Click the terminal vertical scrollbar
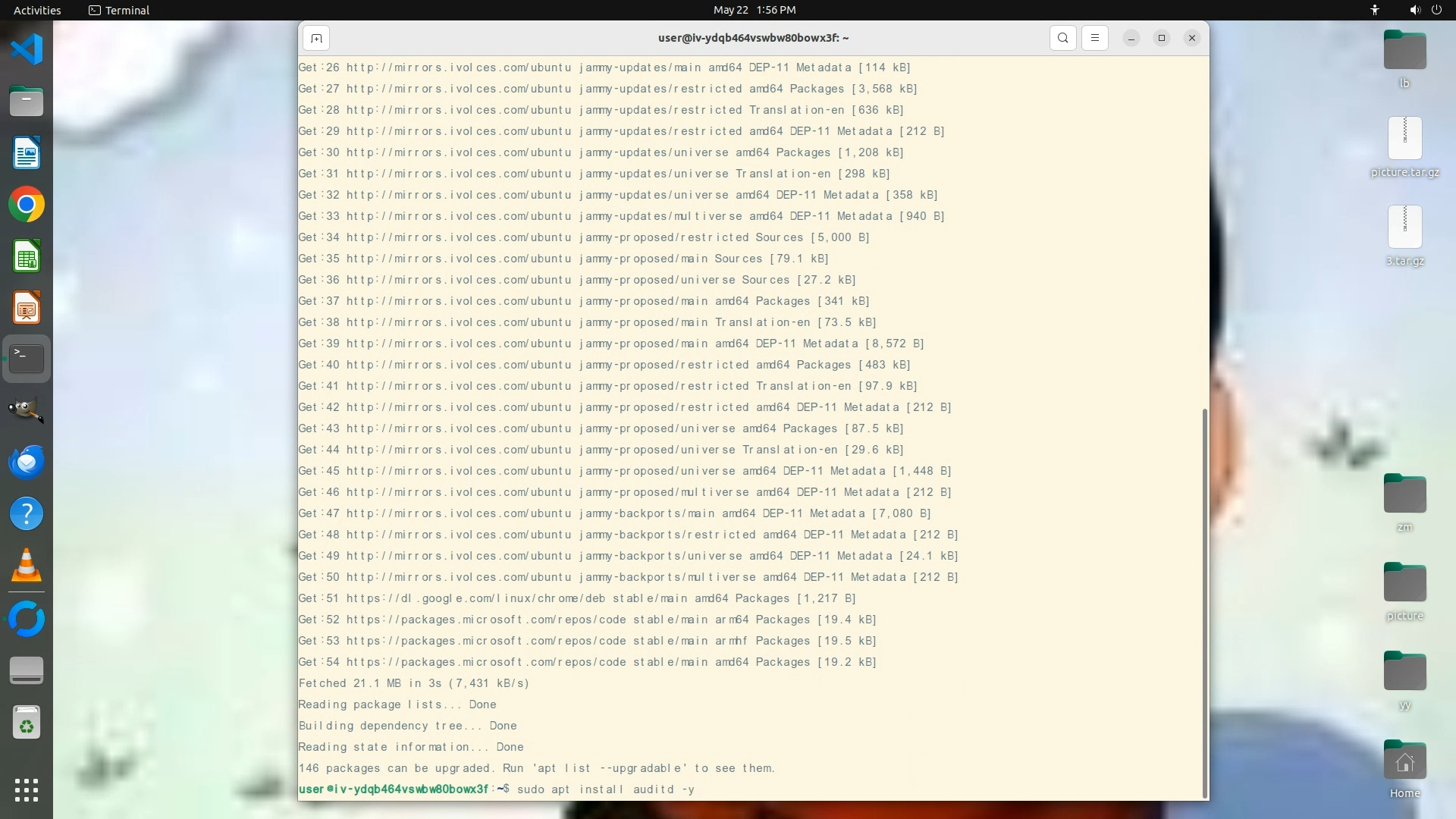 click(1204, 603)
